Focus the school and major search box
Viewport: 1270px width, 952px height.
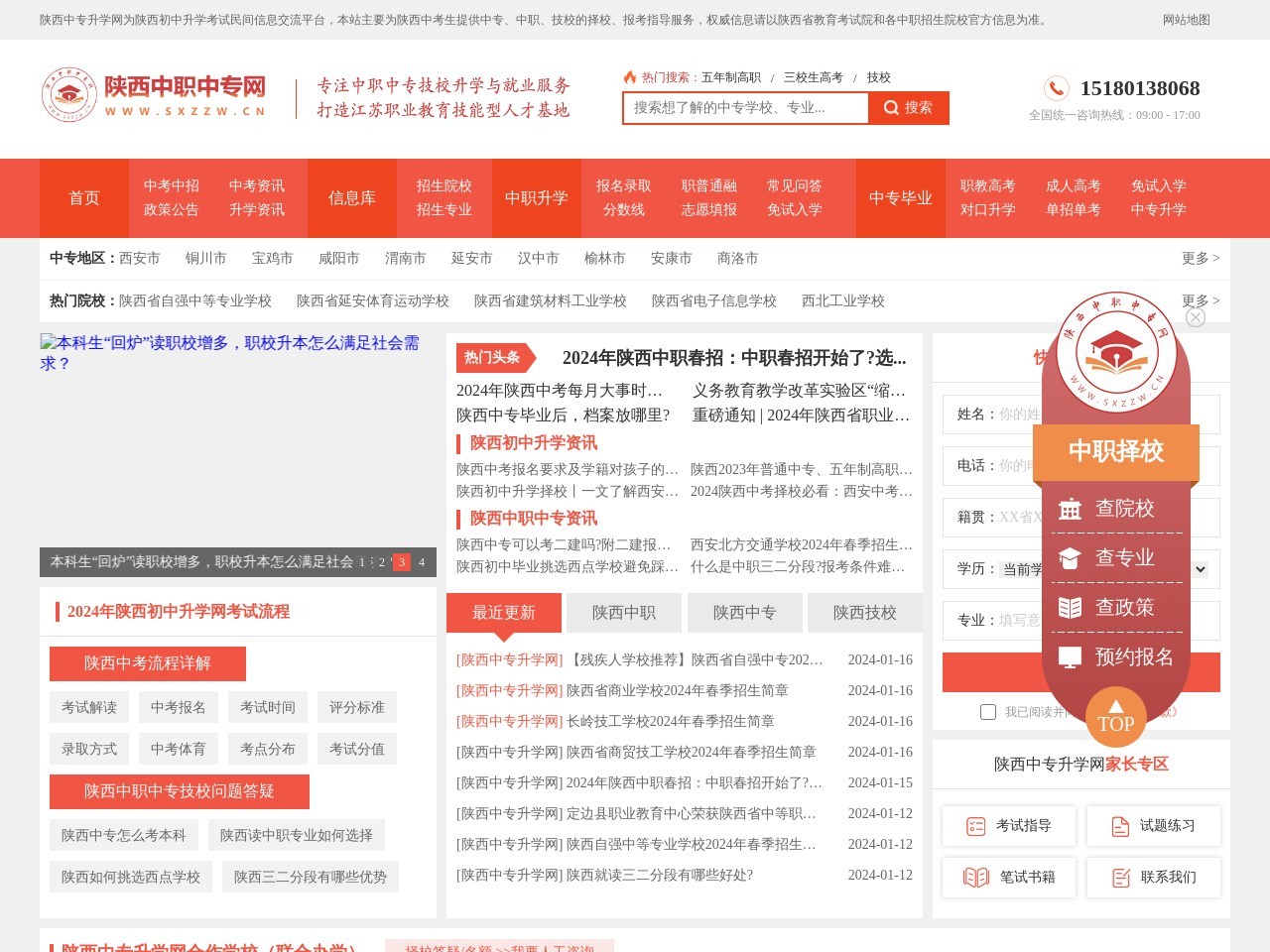pyautogui.click(x=745, y=108)
